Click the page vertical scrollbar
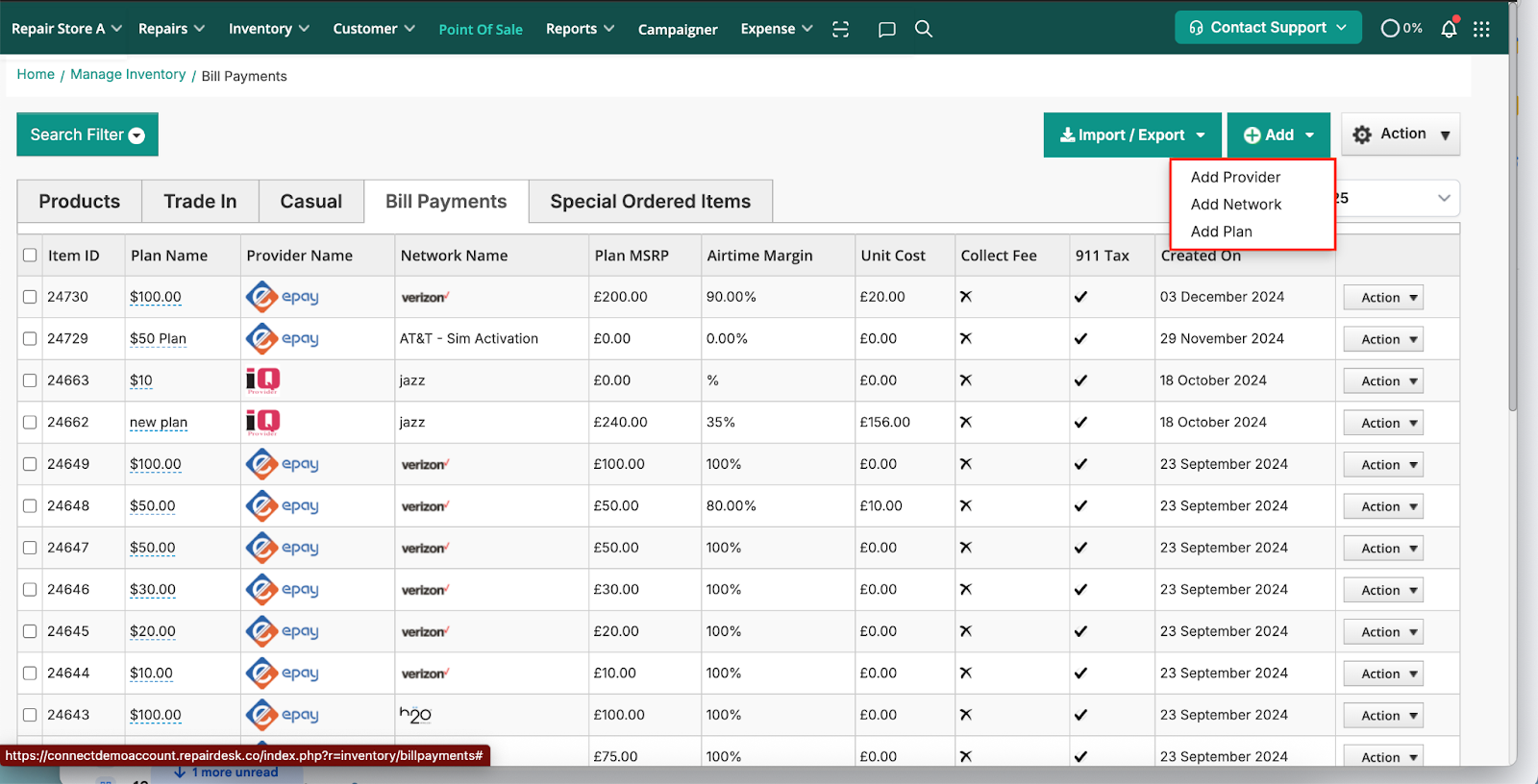Screen dimensions: 1538x784 pyautogui.click(x=1513, y=206)
